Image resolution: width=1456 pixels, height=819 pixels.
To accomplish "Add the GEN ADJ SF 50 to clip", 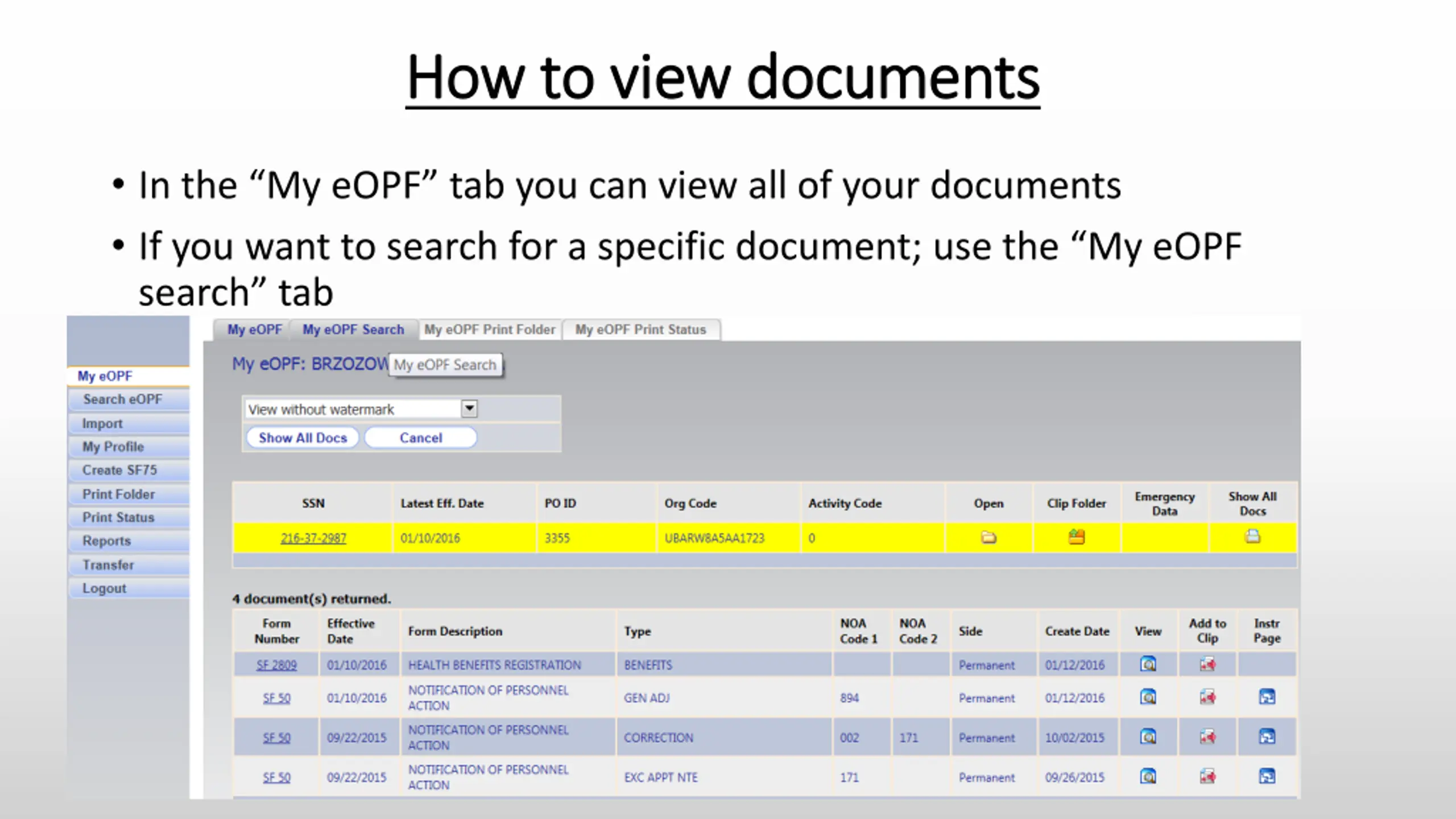I will pyautogui.click(x=1207, y=697).
